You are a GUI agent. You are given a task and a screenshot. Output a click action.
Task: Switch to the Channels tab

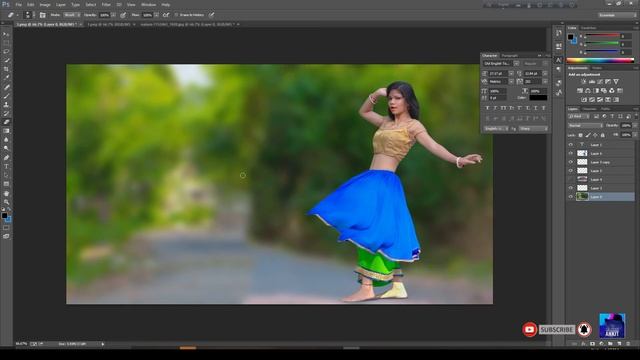[x=589, y=109]
